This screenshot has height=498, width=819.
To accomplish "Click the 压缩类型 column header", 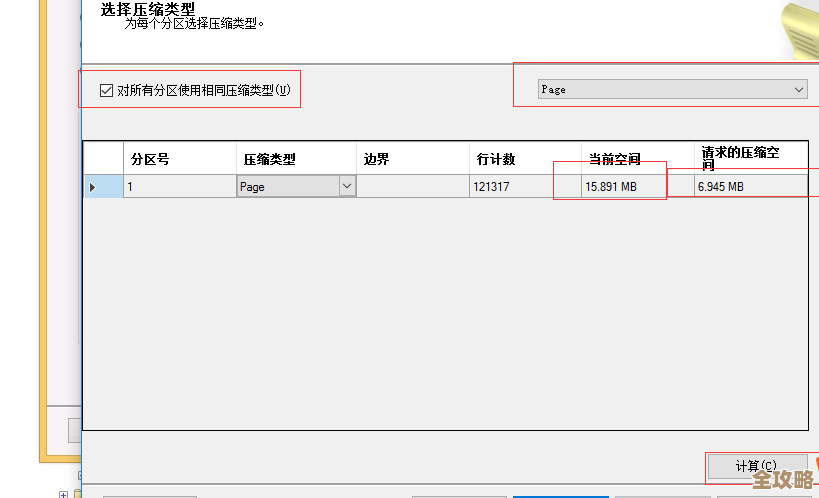I will (296, 159).
